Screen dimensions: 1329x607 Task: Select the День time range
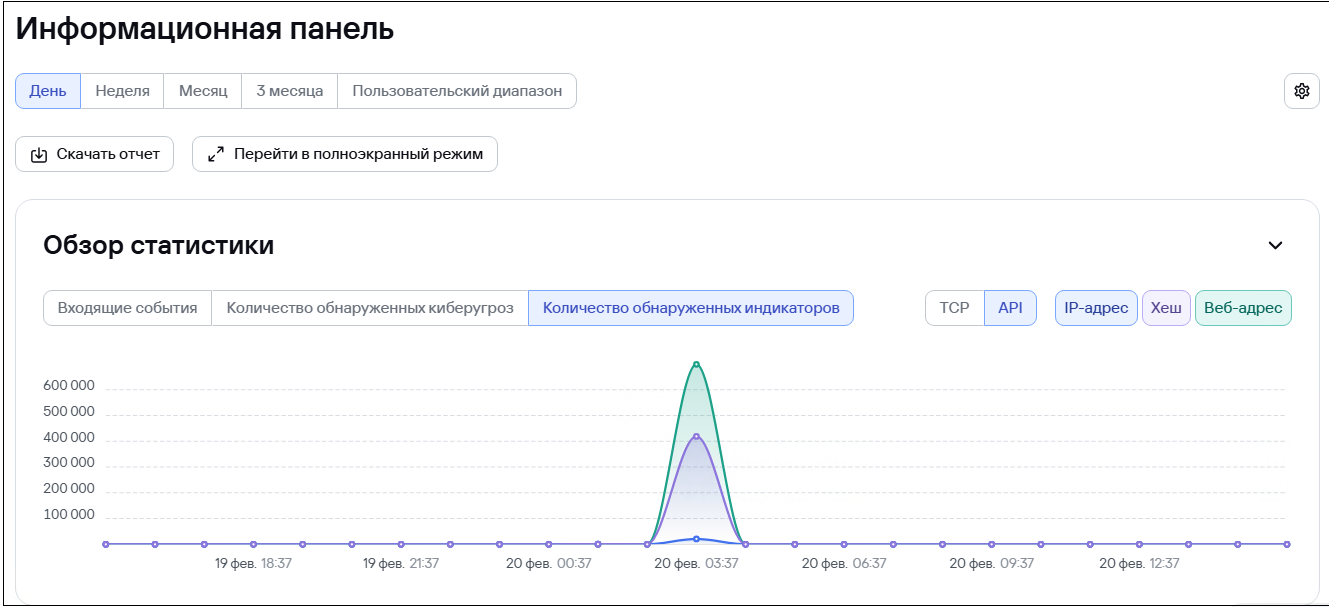(48, 91)
